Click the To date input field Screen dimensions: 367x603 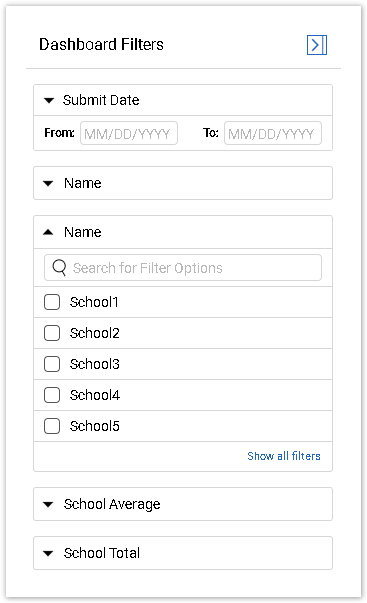273,133
